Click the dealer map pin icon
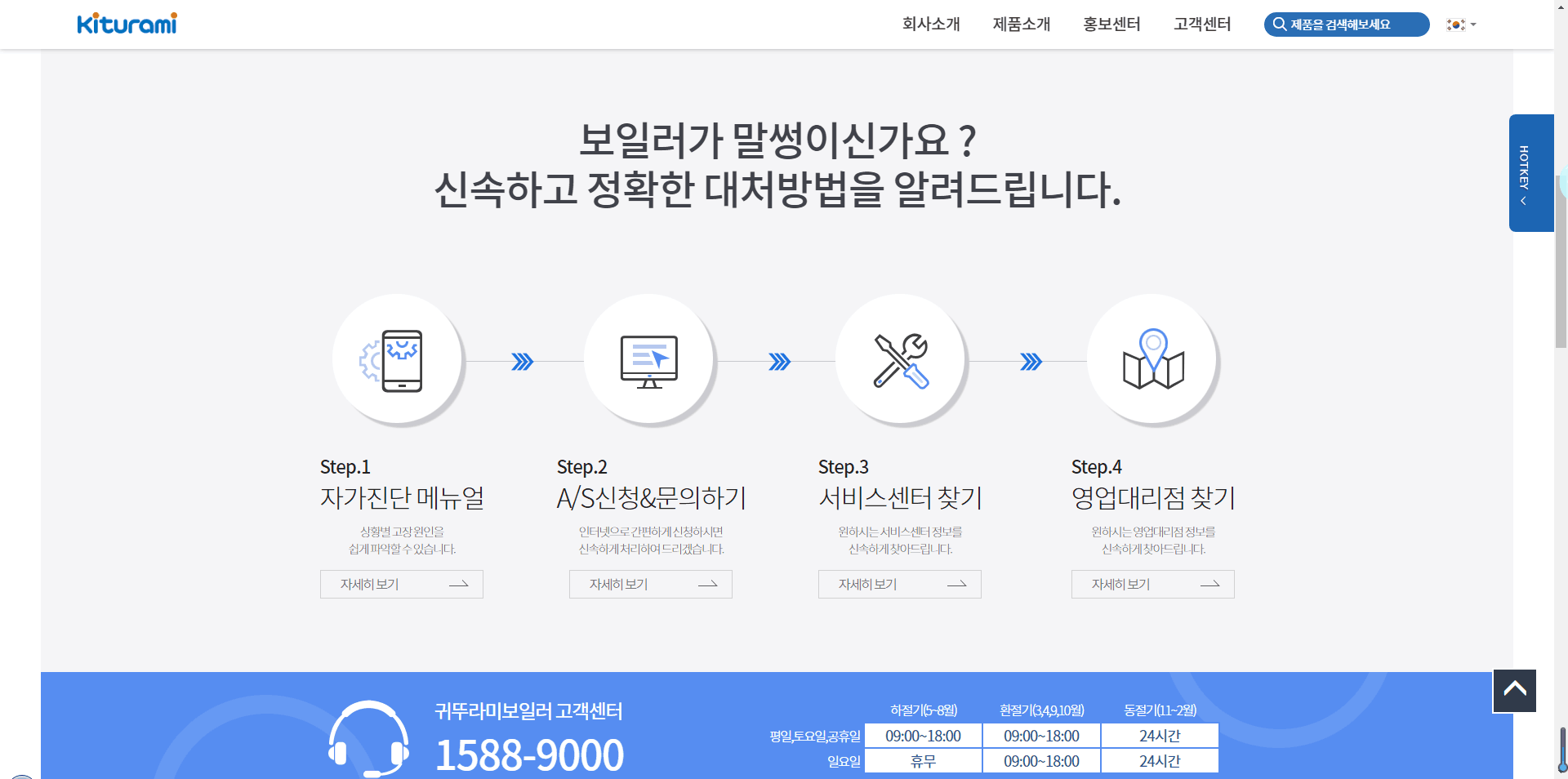 (1153, 360)
